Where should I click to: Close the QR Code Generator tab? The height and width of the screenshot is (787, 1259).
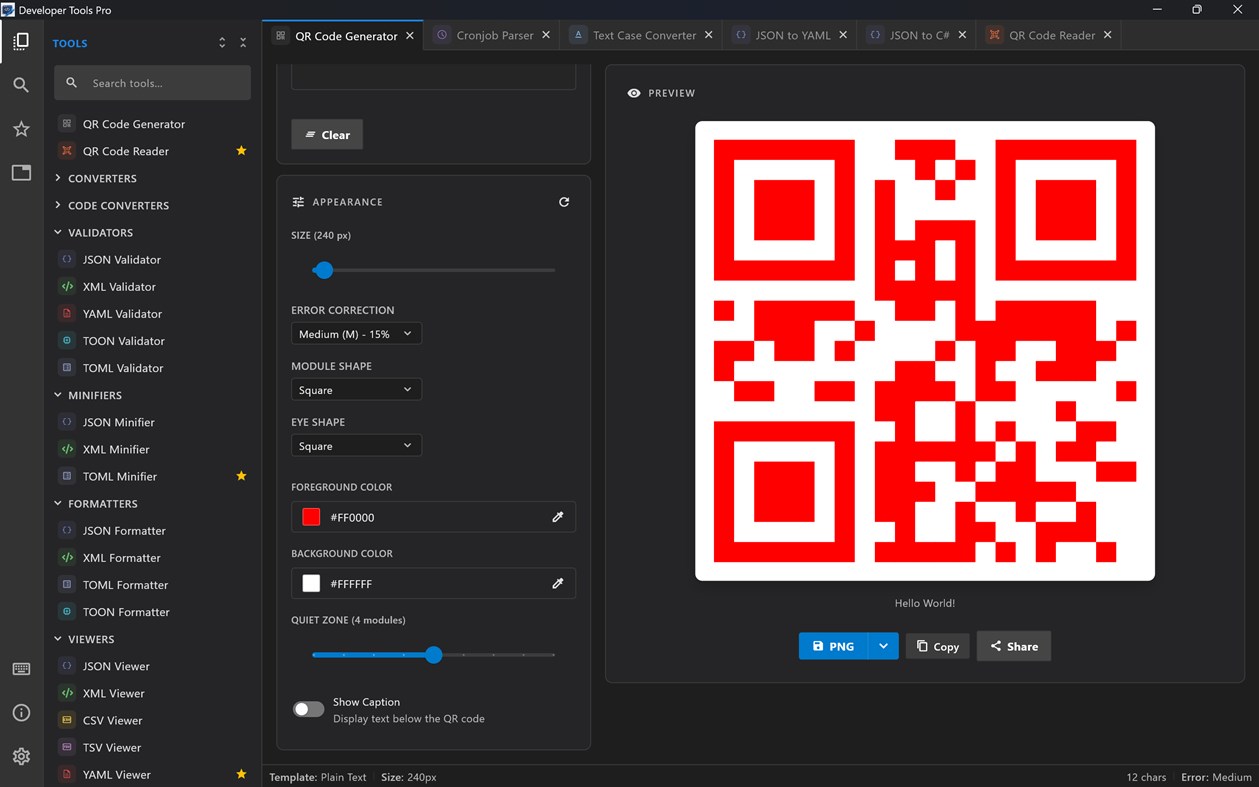410,35
